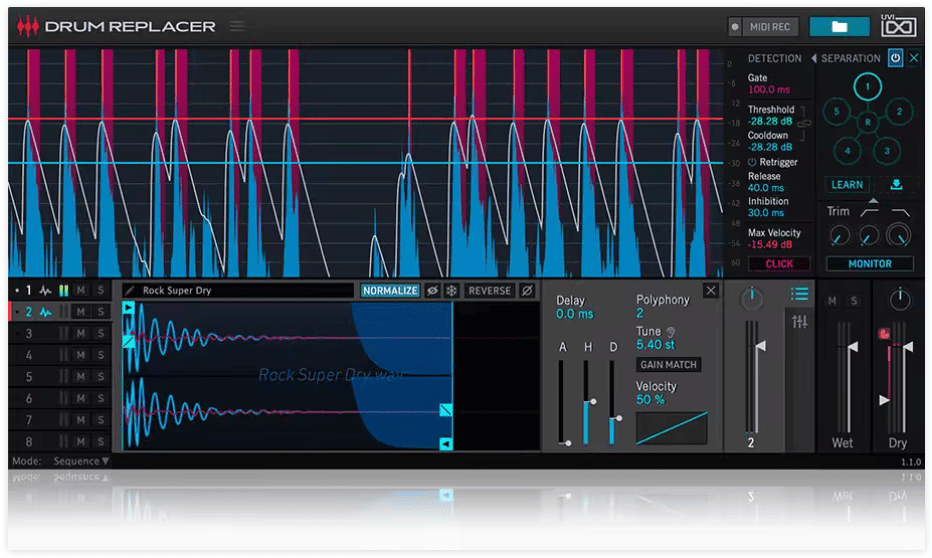Open the sample browser folder button
932x558 pixels.
(x=839, y=27)
